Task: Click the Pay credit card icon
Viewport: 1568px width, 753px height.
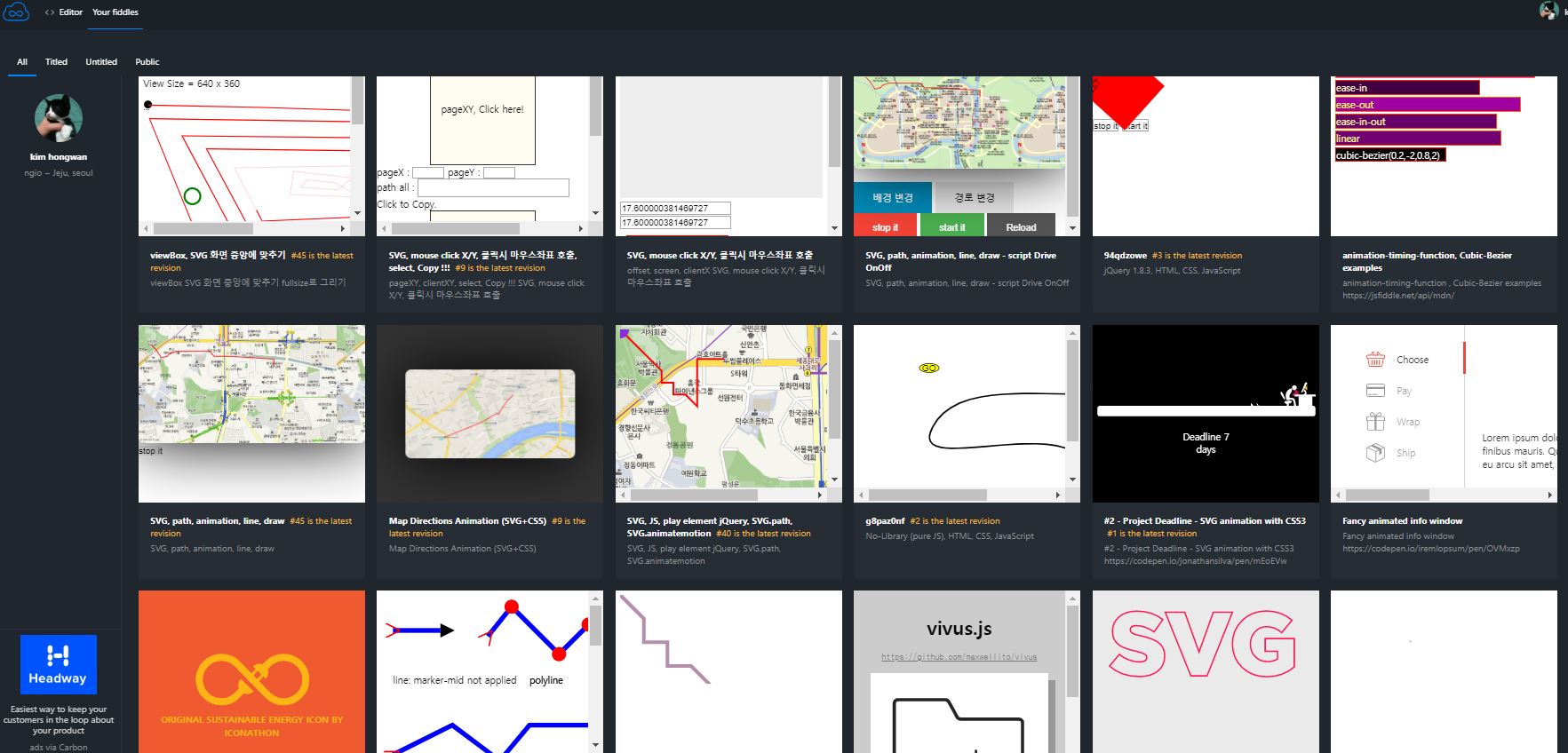Action: tap(1375, 391)
